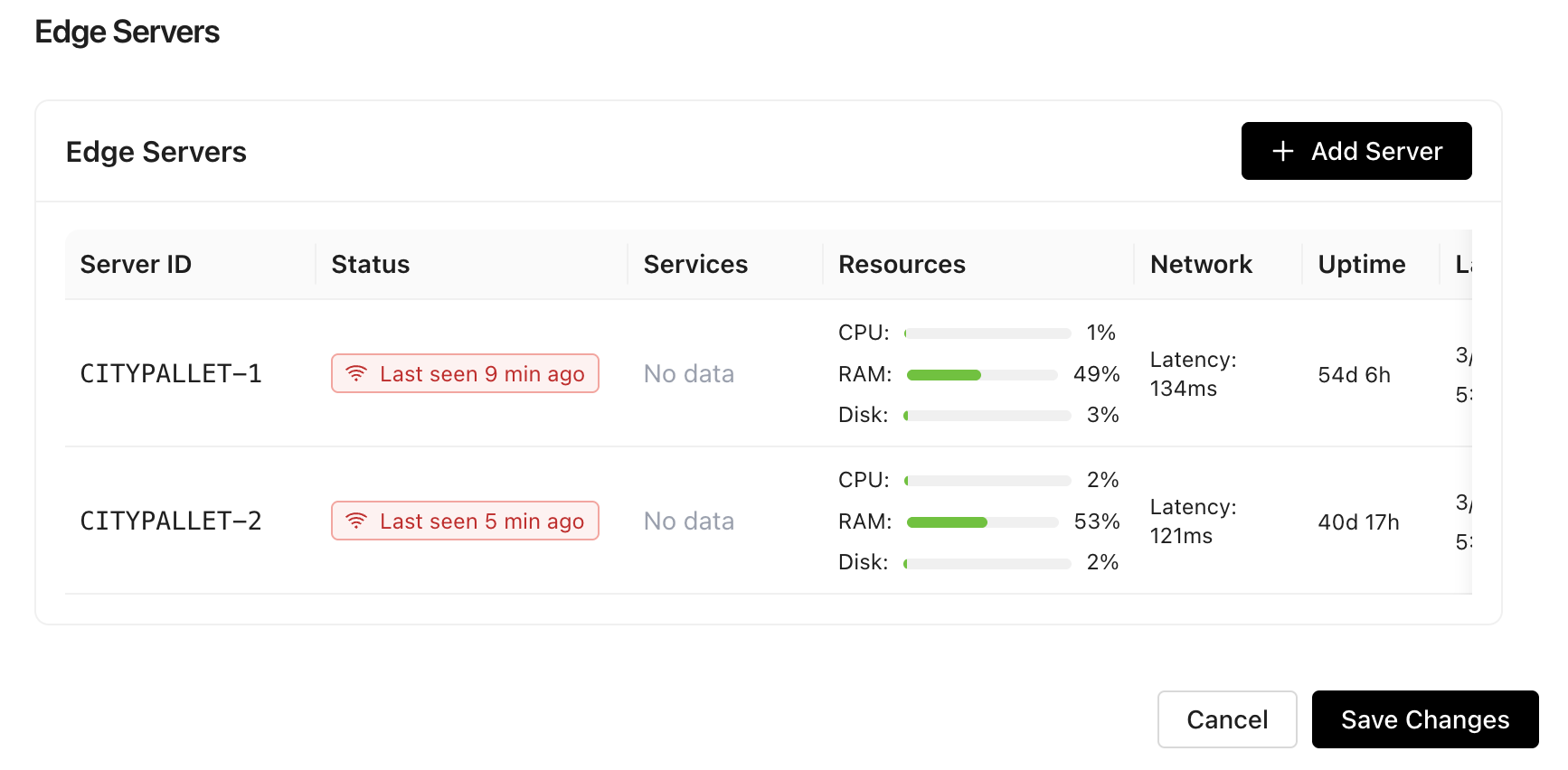This screenshot has height=770, width=1568.
Task: Click CITYPALLET-1 CPU usage bar
Action: (x=987, y=333)
